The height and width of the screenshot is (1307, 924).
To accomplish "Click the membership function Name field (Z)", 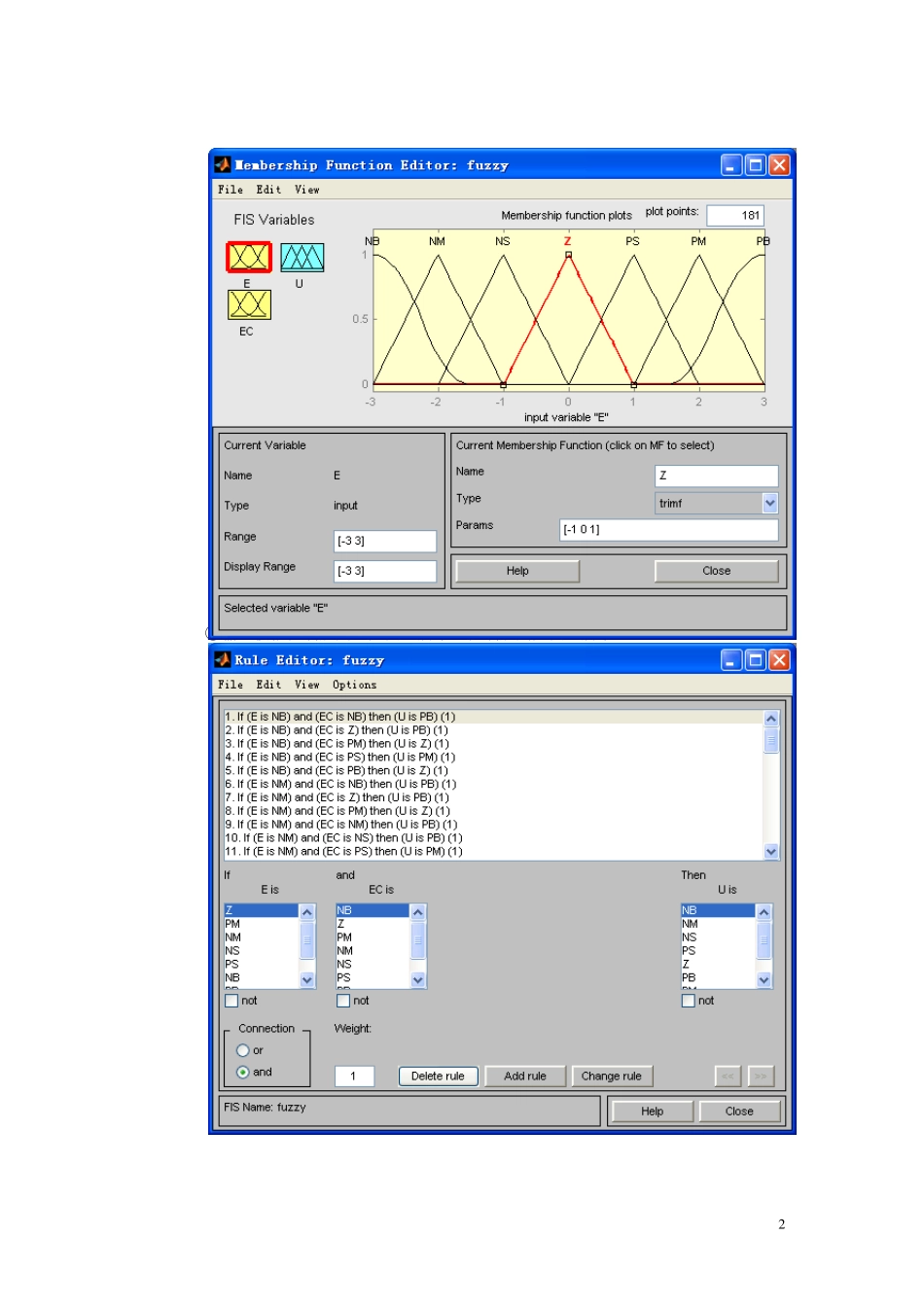I will [x=717, y=476].
